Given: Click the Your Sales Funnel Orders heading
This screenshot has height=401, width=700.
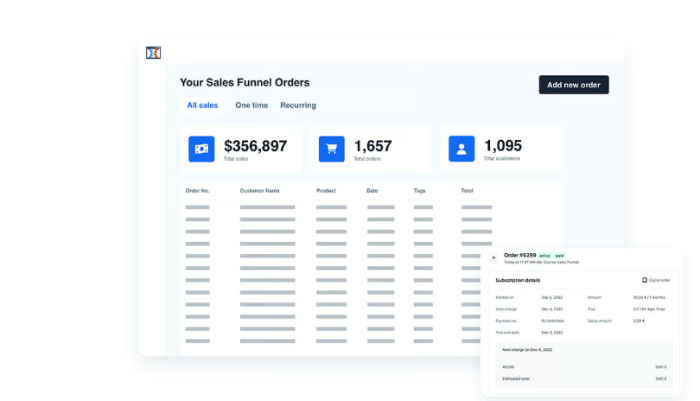Looking at the screenshot, I should [x=245, y=83].
